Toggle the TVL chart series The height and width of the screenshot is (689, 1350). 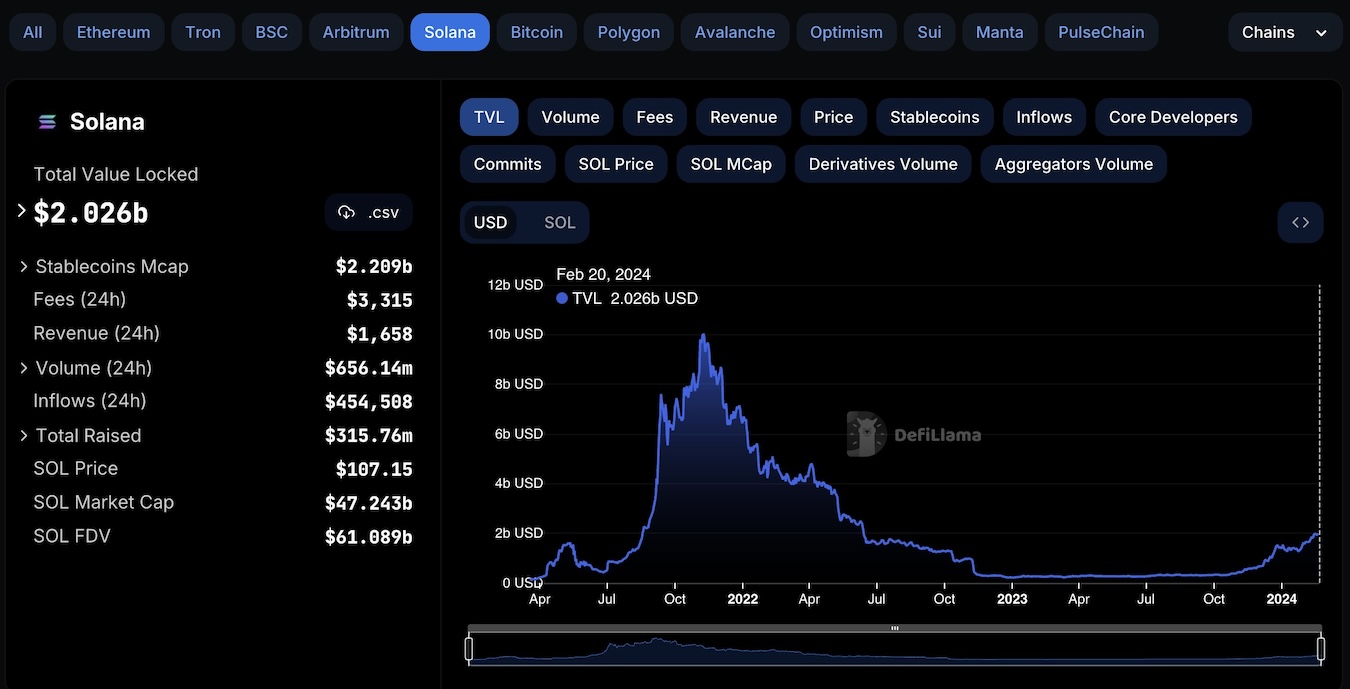pos(489,117)
